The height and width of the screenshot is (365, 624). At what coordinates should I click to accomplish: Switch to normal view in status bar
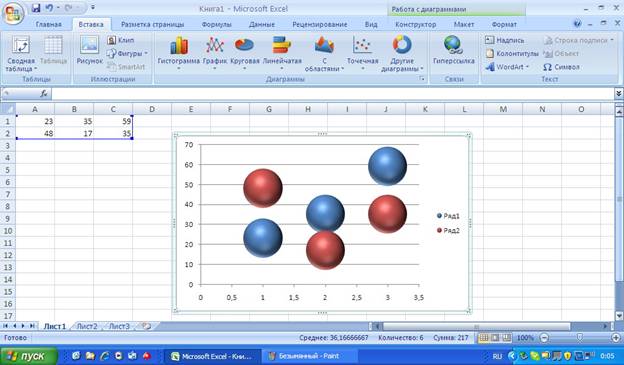click(x=484, y=338)
